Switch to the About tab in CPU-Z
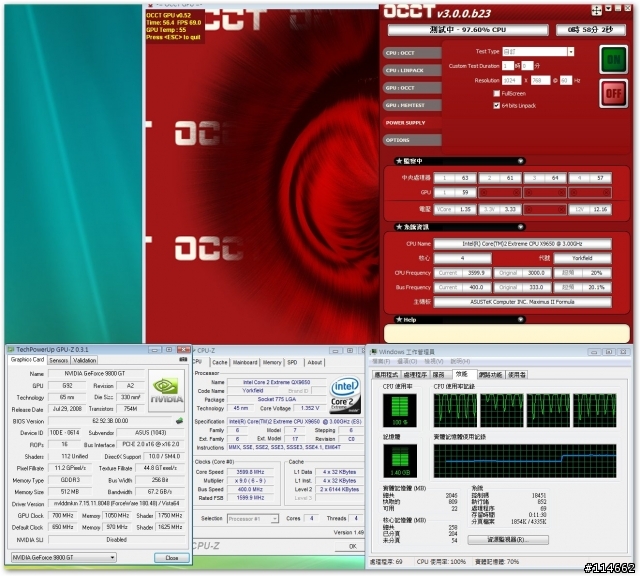The image size is (640, 576). coord(315,363)
